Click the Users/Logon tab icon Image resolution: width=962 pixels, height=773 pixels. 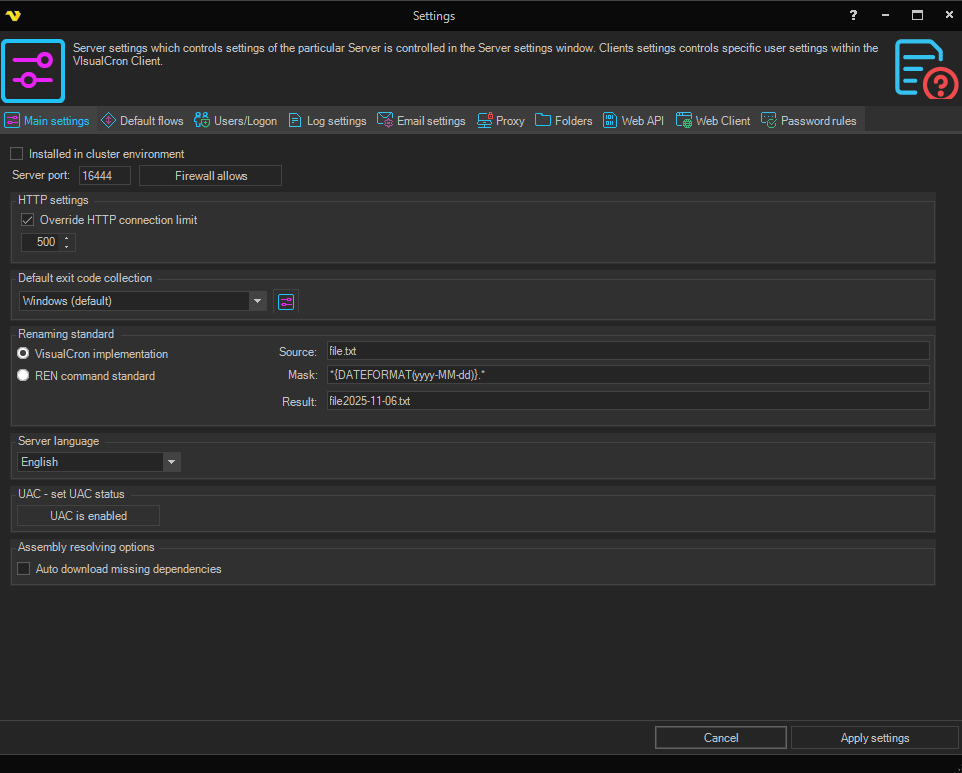[202, 121]
